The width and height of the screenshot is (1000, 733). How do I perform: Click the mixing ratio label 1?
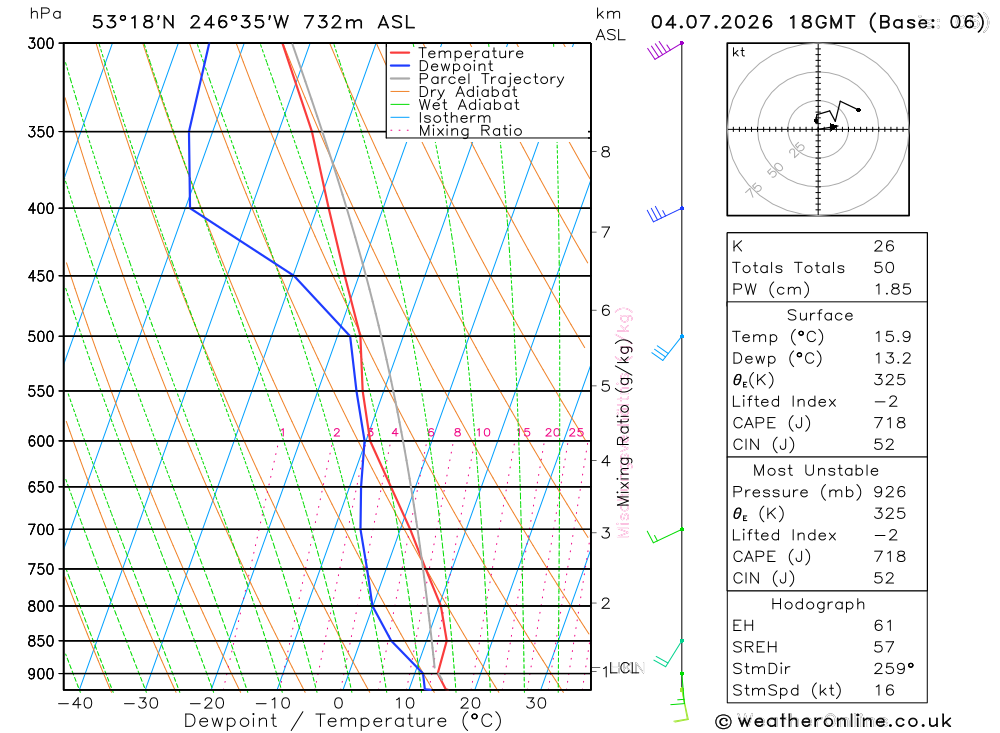tap(283, 433)
